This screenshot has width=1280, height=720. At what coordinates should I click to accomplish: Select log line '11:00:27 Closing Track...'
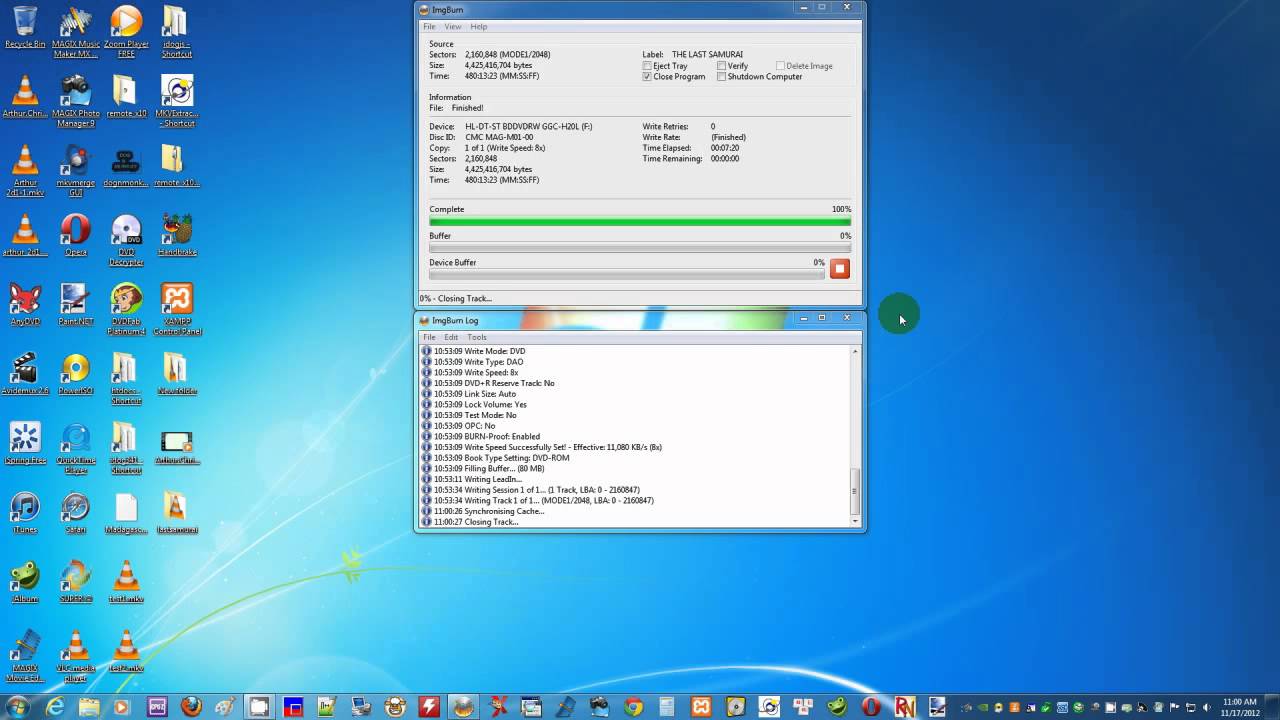click(x=475, y=522)
